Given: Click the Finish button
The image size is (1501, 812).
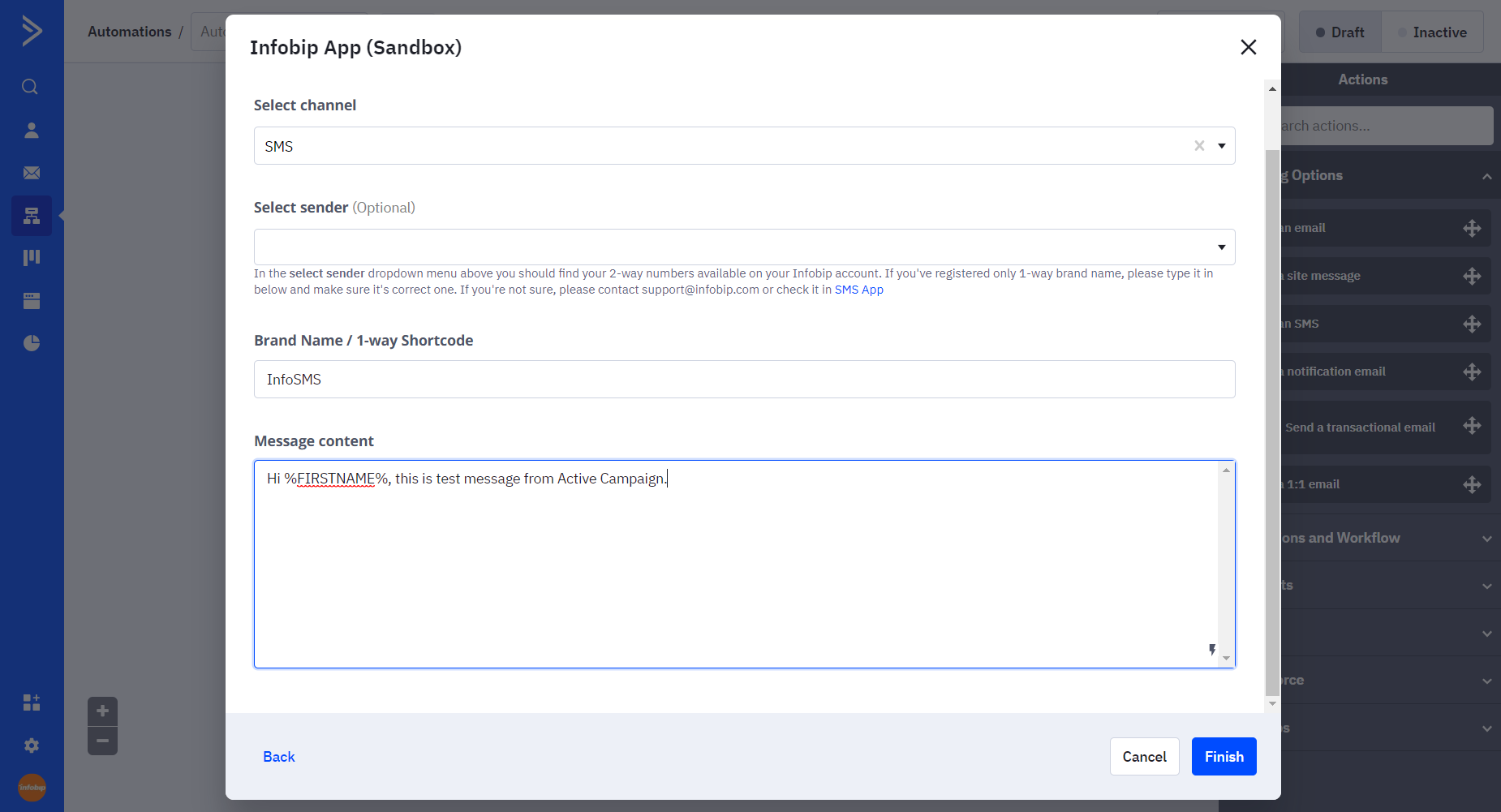Looking at the screenshot, I should point(1224,757).
